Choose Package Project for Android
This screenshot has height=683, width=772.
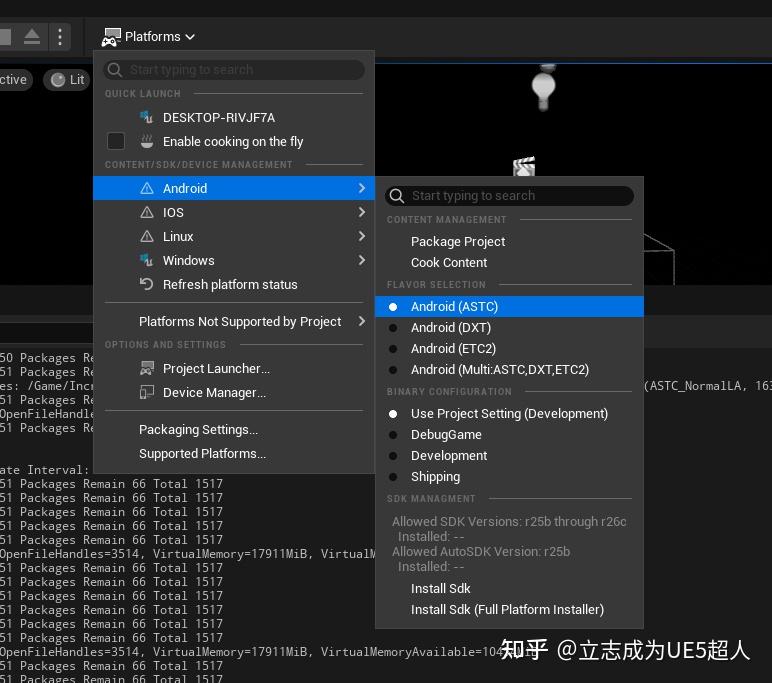tap(510, 241)
